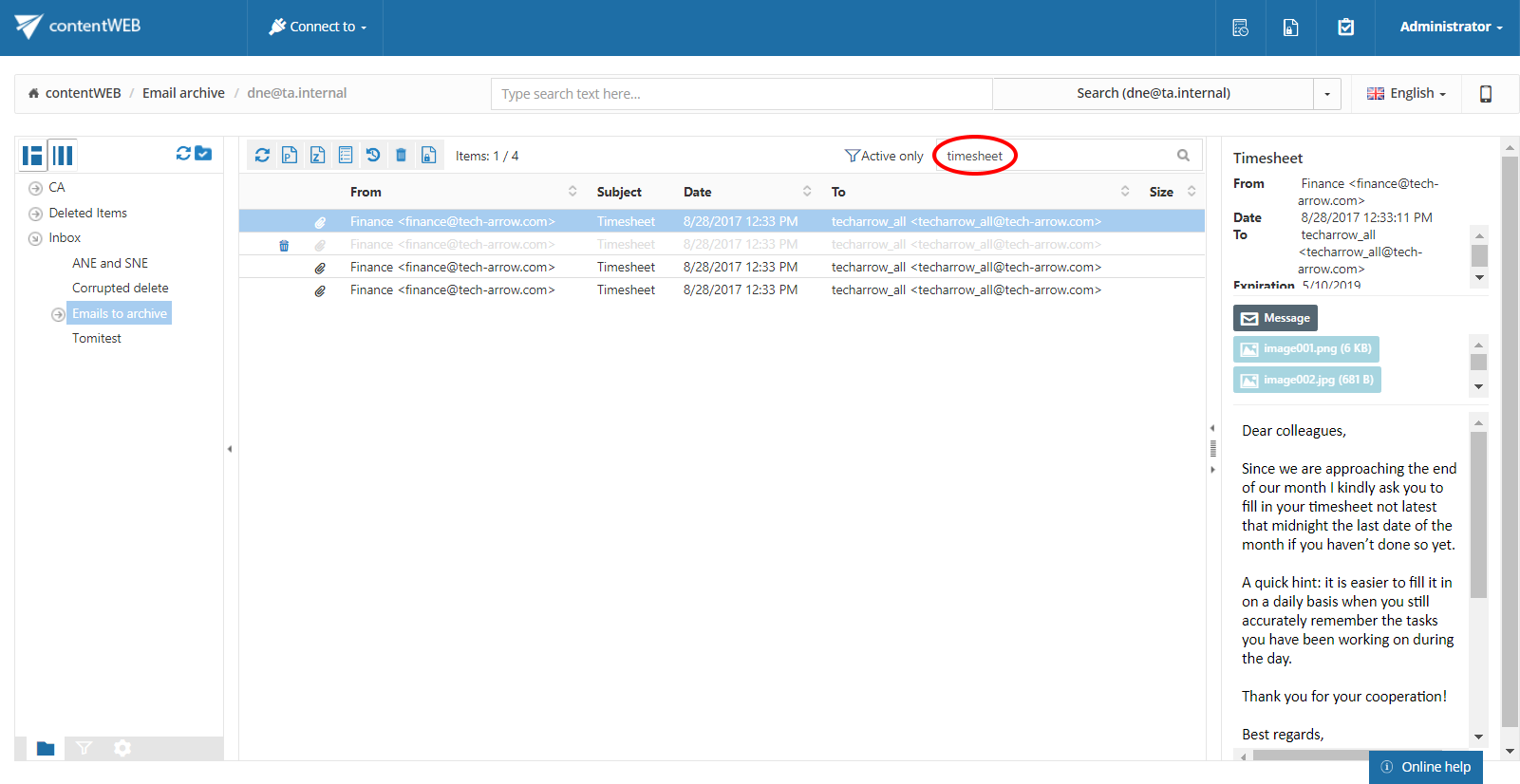1520x784 pixels.
Task: Open Online help
Action: point(1426,767)
